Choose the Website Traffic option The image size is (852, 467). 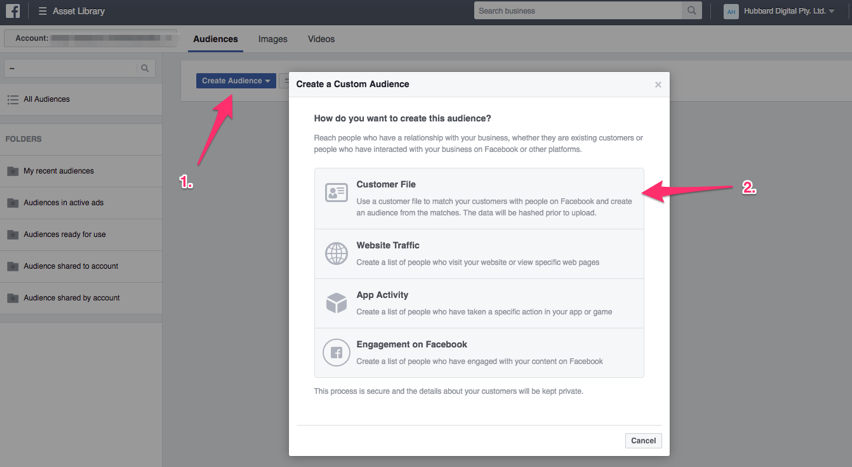pyautogui.click(x=479, y=254)
